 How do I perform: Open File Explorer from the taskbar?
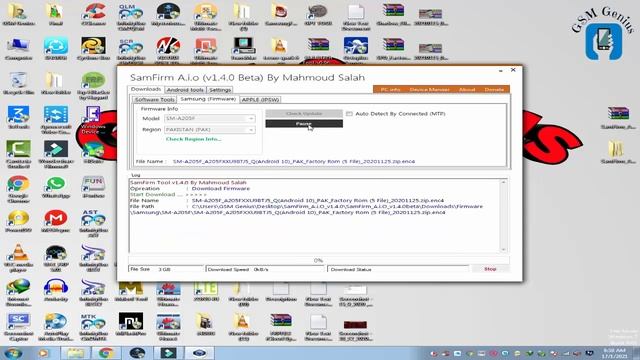(76, 353)
